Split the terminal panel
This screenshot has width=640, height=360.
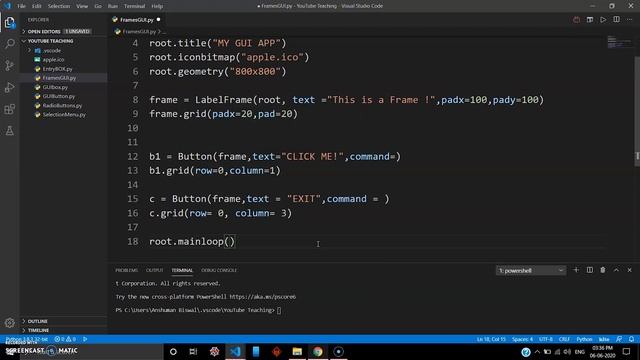pos(589,270)
